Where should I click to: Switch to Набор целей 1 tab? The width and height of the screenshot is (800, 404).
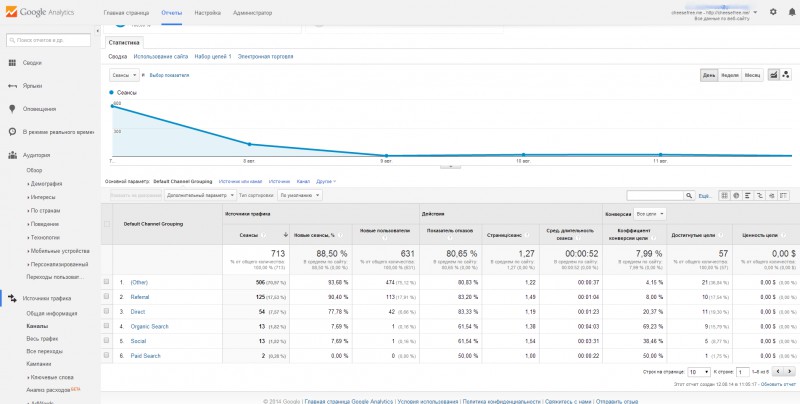(213, 57)
